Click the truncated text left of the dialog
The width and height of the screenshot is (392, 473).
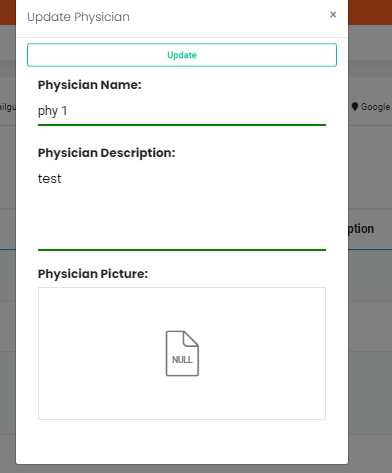(x=8, y=107)
